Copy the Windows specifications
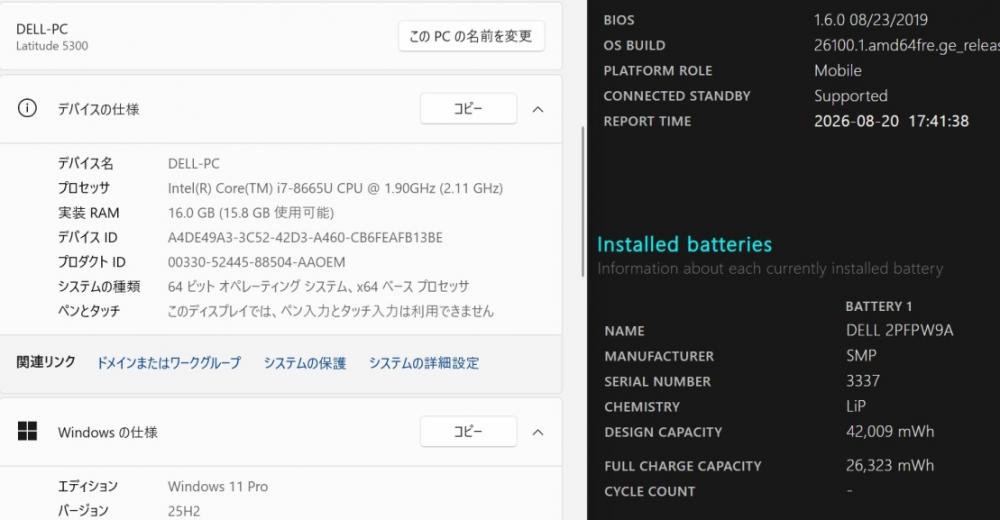Image resolution: width=1000 pixels, height=520 pixels. click(468, 432)
